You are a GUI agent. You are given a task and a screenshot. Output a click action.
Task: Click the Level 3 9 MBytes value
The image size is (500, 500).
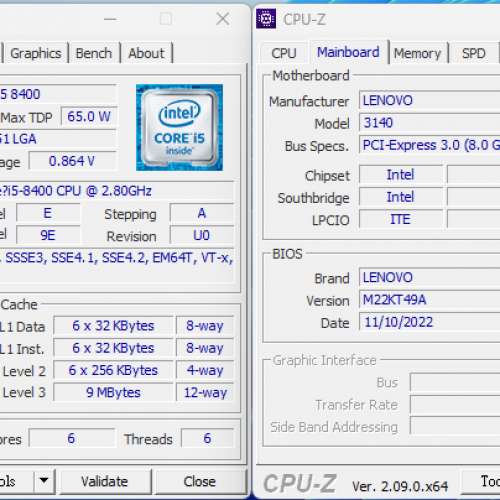(113, 392)
